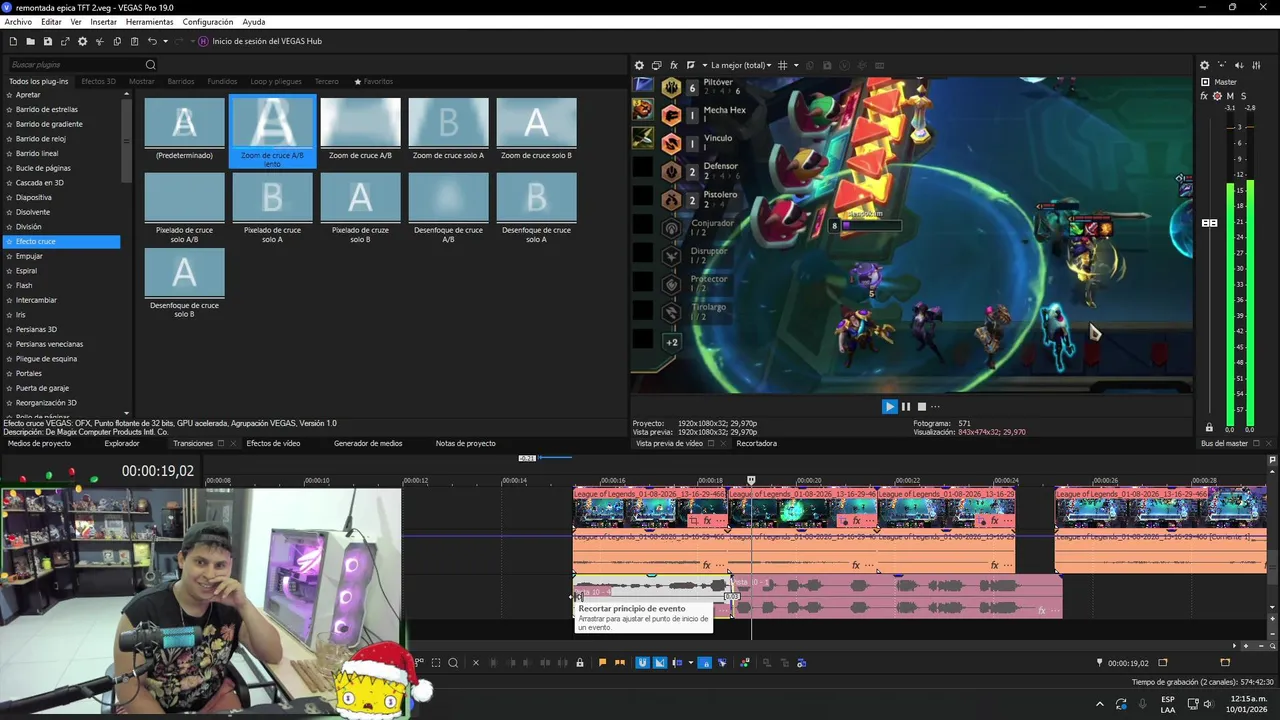Viewport: 1280px width, 720px height.
Task: Toggle the preview overlays grid icon
Action: pyautogui.click(x=783, y=65)
